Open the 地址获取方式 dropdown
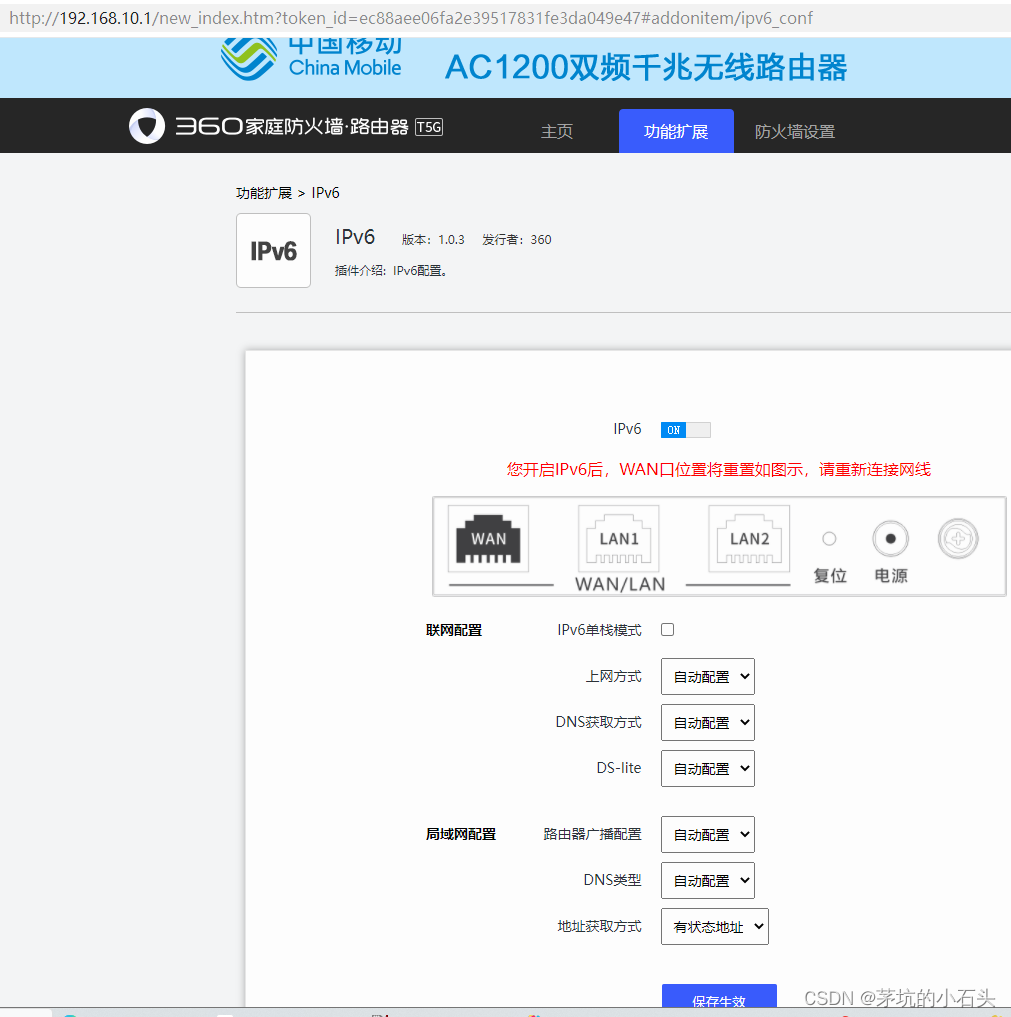This screenshot has height=1017, width=1011. coord(714,926)
